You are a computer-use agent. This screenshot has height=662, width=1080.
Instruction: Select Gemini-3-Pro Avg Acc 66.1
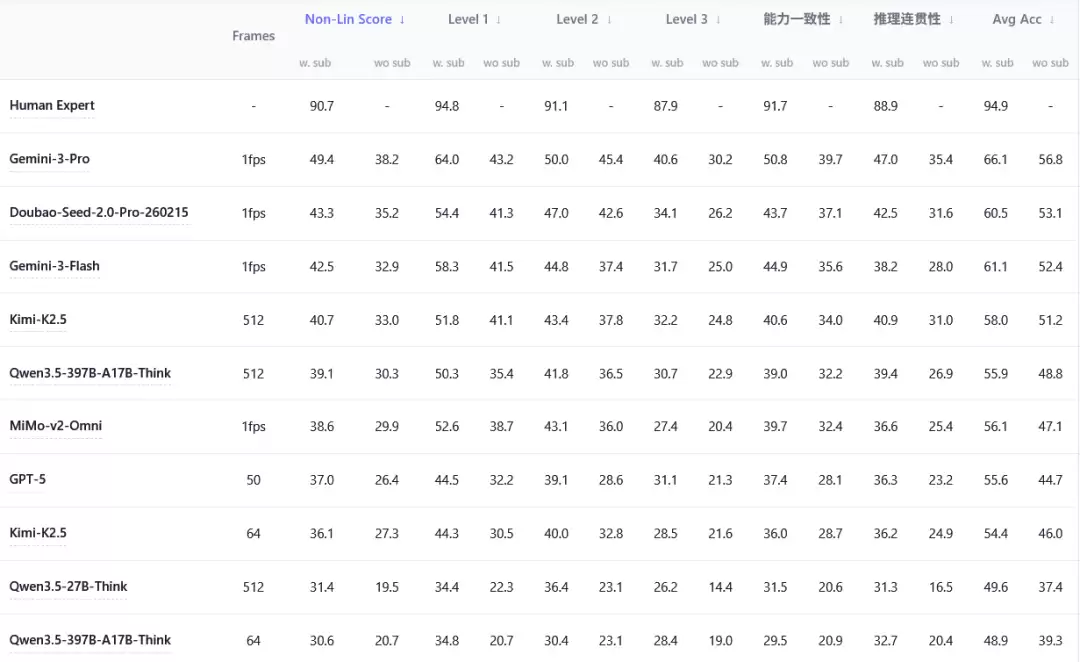tap(995, 160)
